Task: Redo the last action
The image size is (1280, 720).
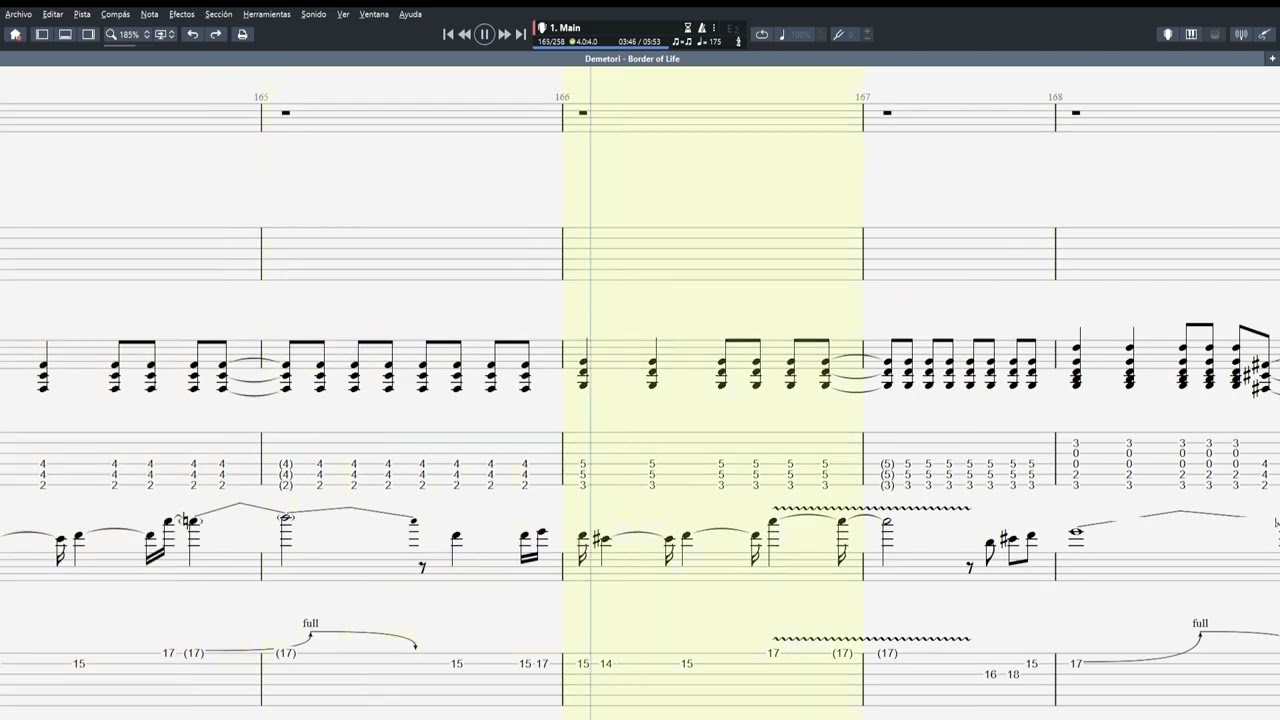Action: click(x=215, y=34)
